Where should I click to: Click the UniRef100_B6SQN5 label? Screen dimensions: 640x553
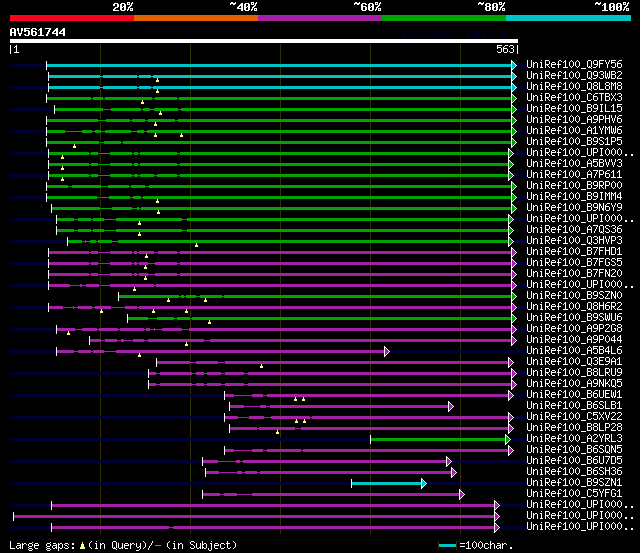574,450
